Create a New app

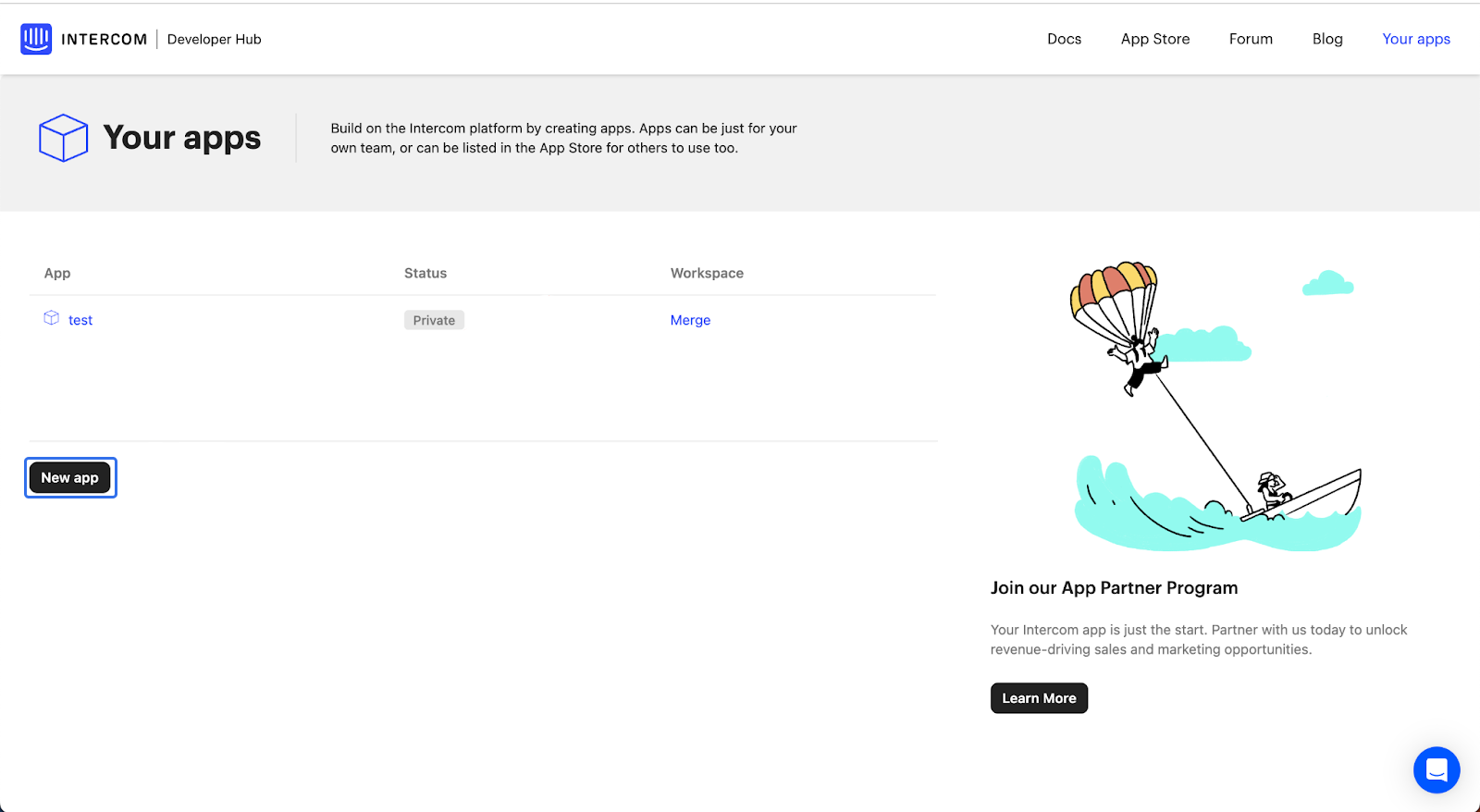coord(70,477)
